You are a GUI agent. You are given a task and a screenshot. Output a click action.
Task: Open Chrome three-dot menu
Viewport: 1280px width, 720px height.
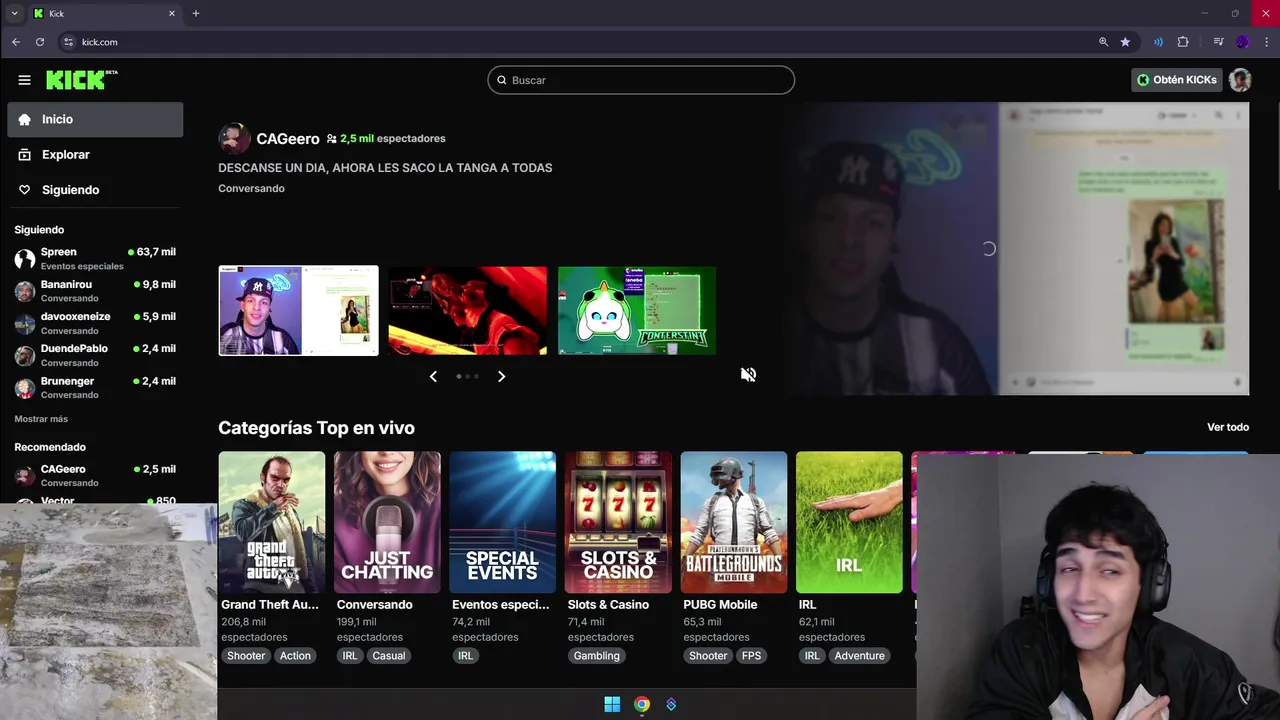click(x=1266, y=42)
